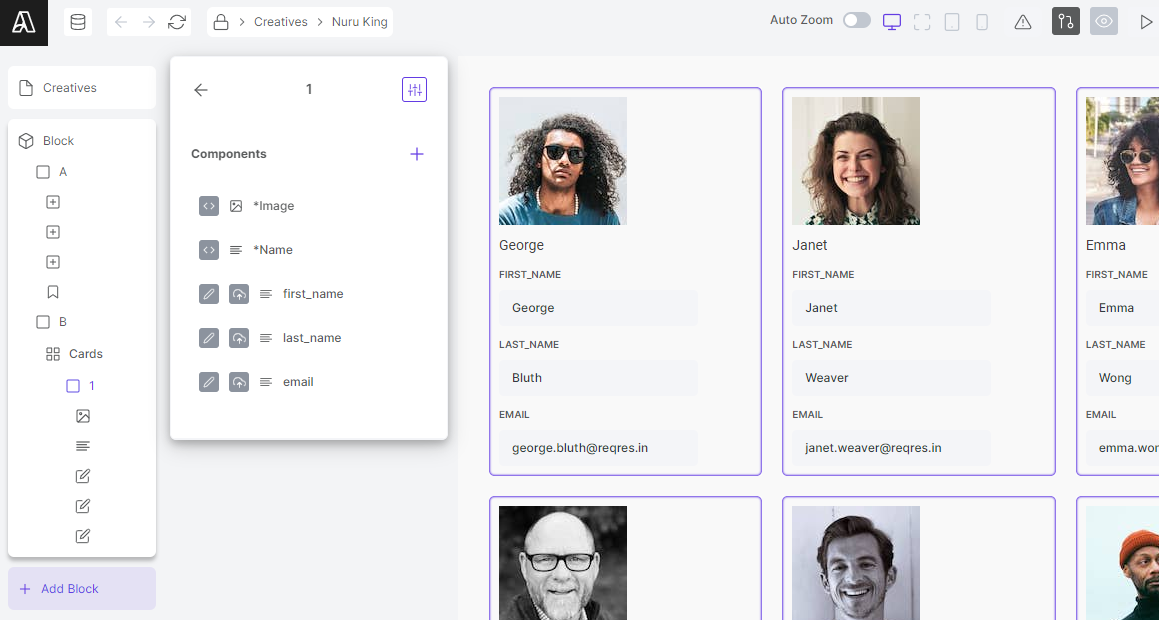Click the code icon beside *Image
The image size is (1159, 620).
(209, 206)
